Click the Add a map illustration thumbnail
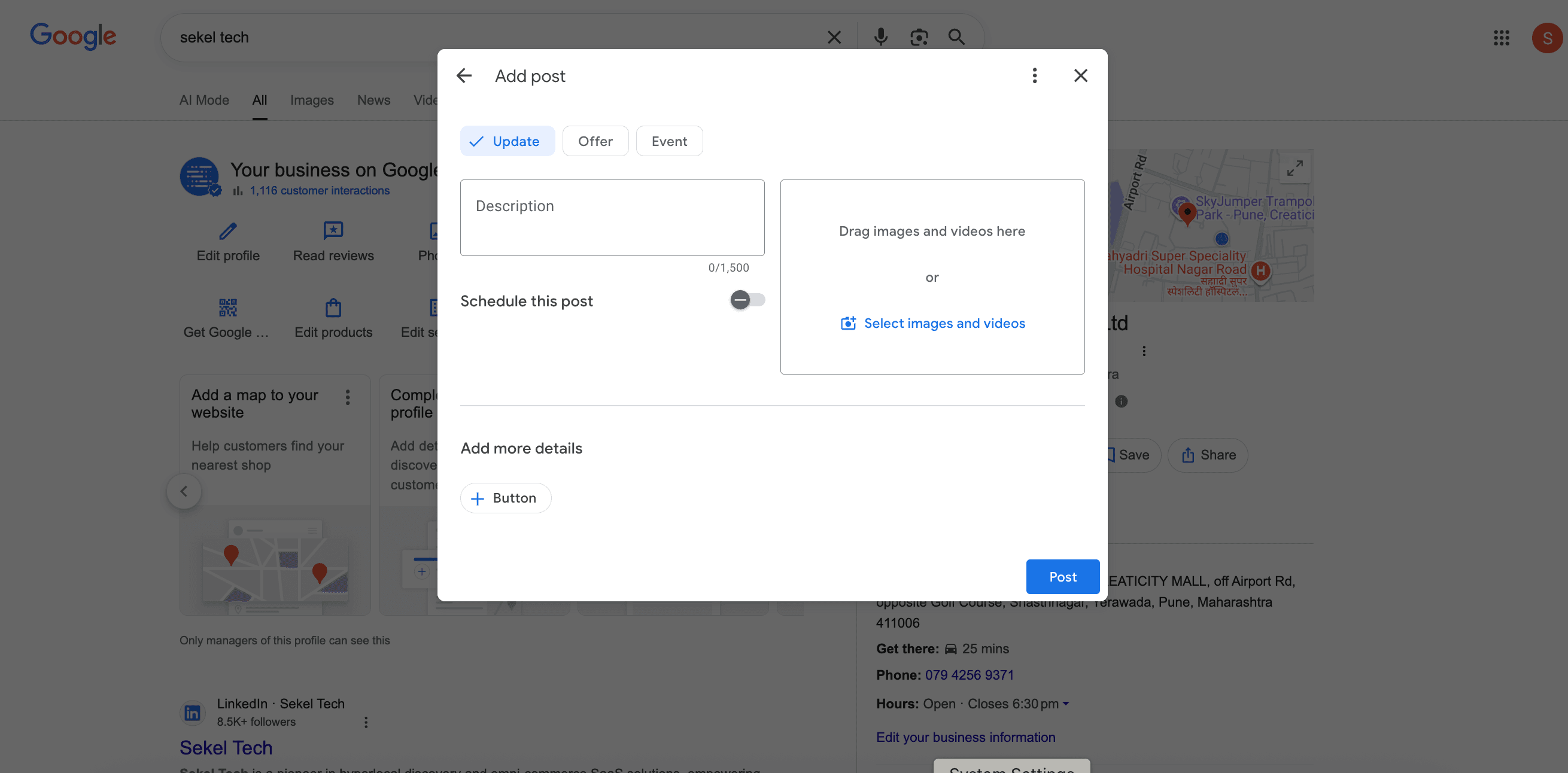 (x=275, y=560)
